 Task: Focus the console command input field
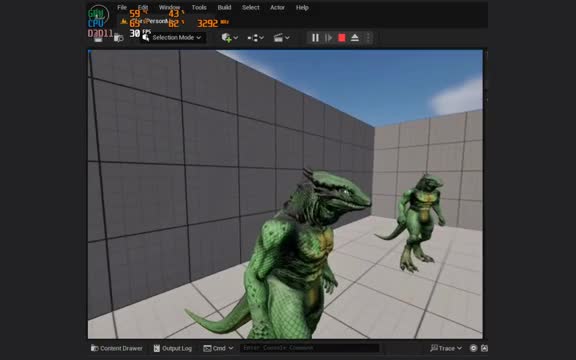coord(310,348)
